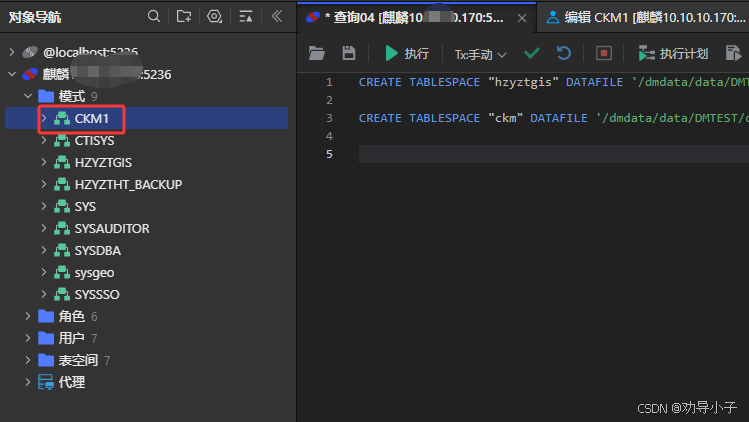The width and height of the screenshot is (749, 422).
Task: Switch to the 编辑 CKM1 tab
Action: click(x=643, y=18)
